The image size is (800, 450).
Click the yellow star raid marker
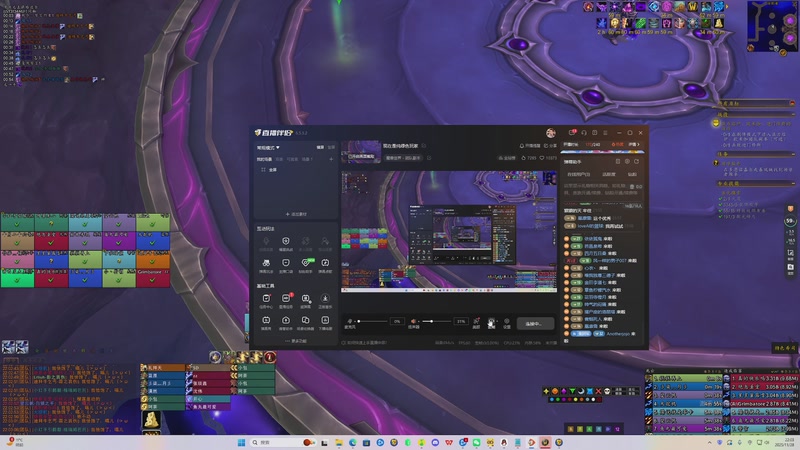(546, 391)
